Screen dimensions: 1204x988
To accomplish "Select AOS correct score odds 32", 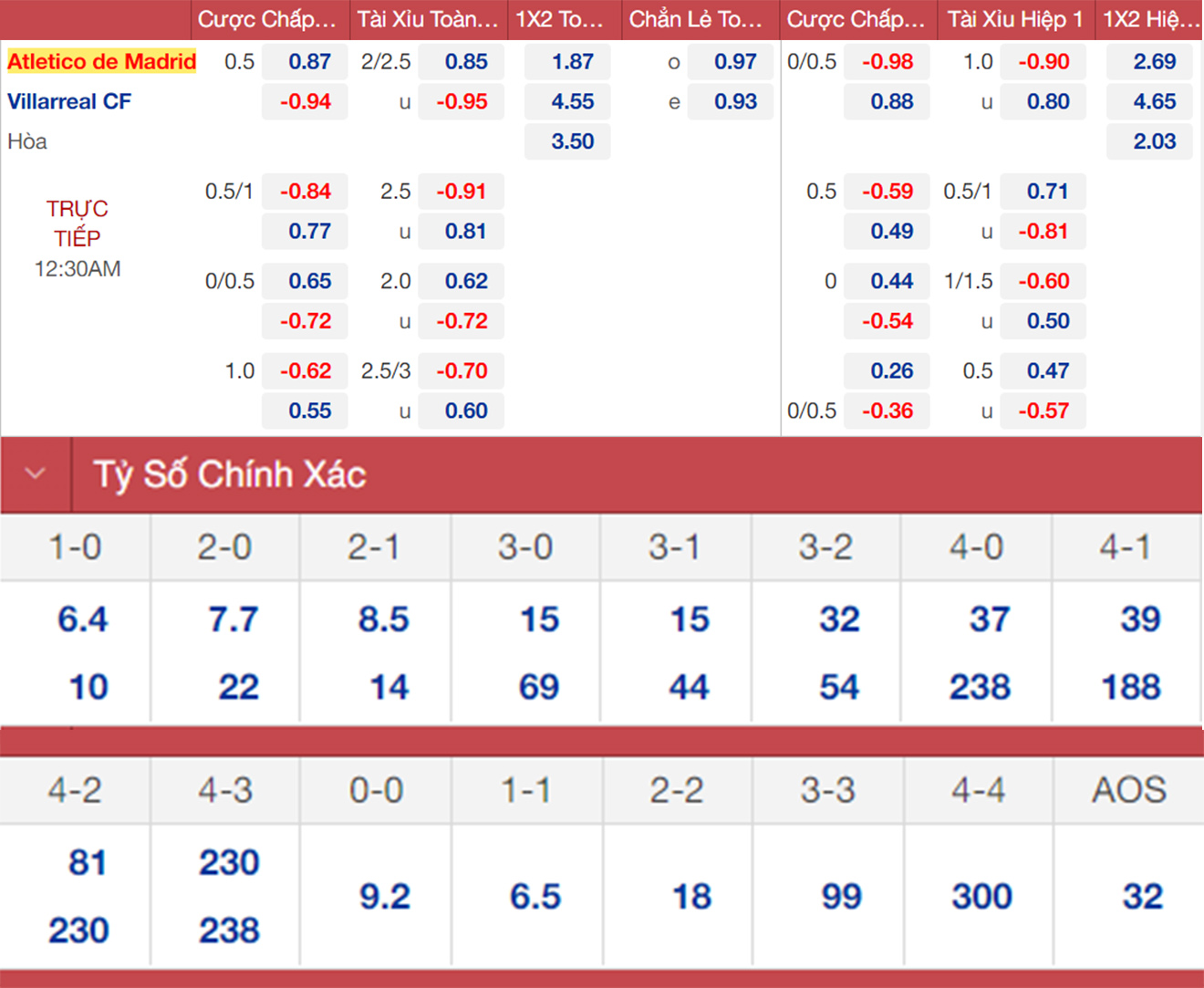I will (x=1142, y=897).
